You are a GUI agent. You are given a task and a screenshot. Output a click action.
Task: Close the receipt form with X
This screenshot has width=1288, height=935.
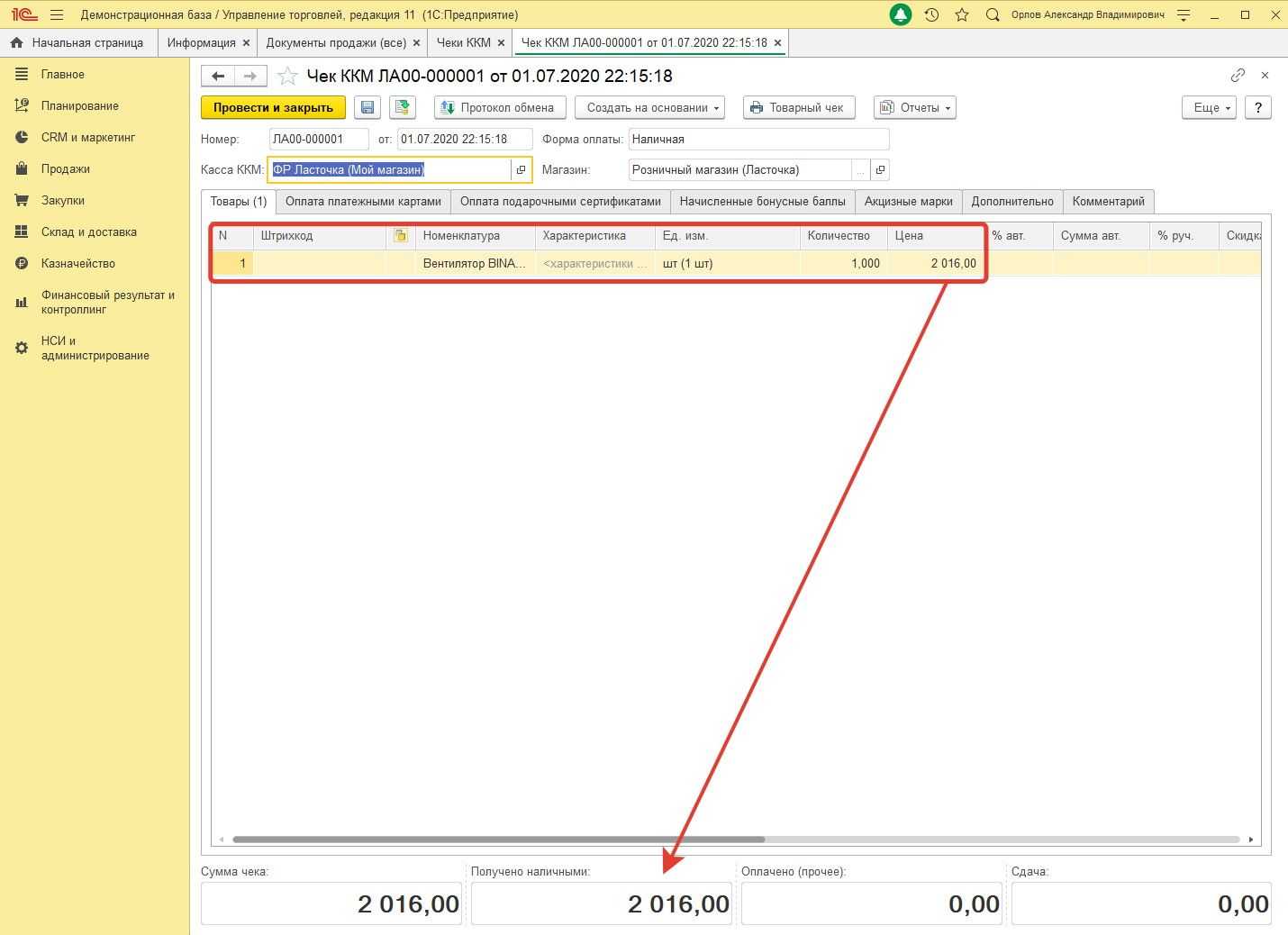1265,76
